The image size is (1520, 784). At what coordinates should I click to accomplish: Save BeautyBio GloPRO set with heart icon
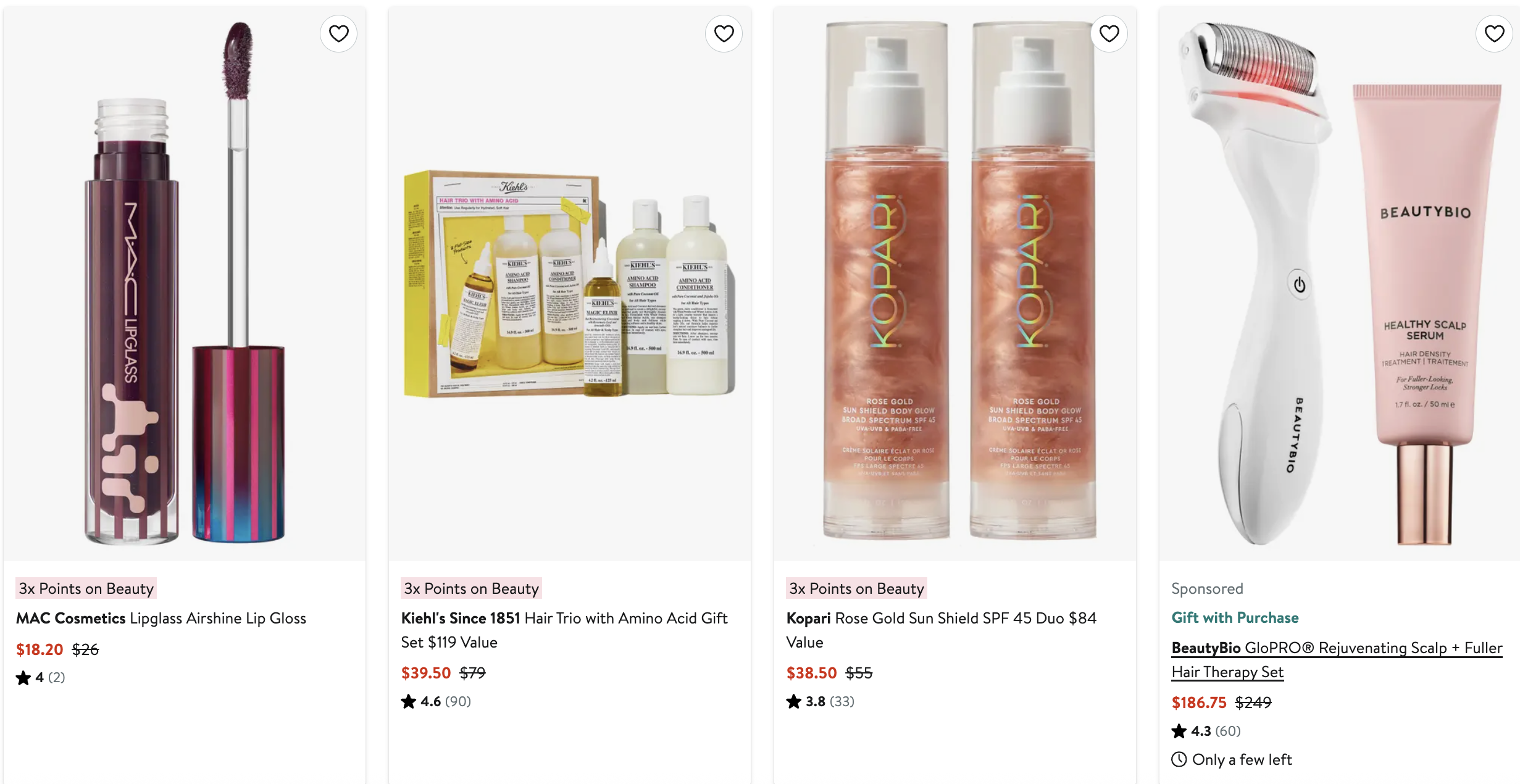tap(1494, 33)
